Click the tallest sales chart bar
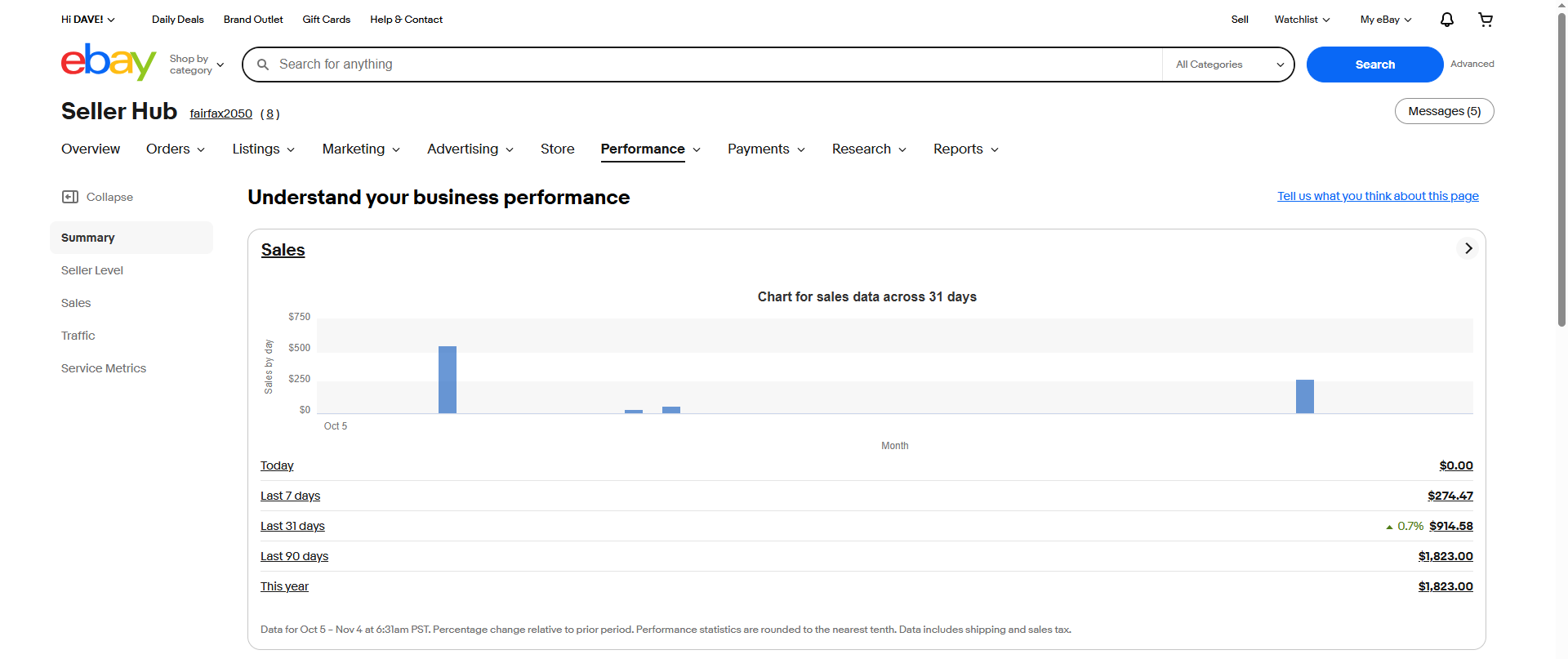 448,380
